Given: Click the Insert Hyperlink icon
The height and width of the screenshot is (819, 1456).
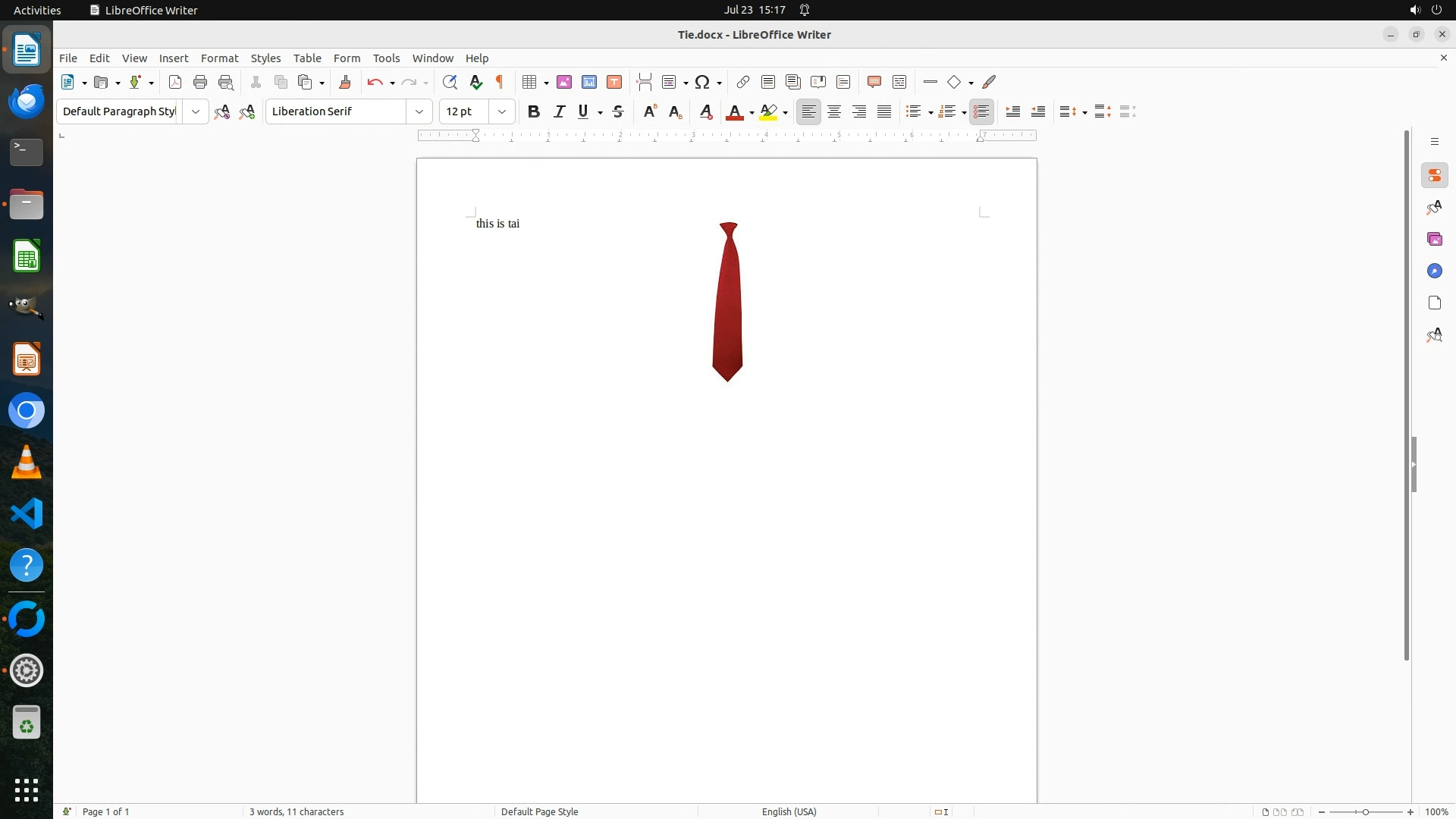Looking at the screenshot, I should [x=743, y=82].
